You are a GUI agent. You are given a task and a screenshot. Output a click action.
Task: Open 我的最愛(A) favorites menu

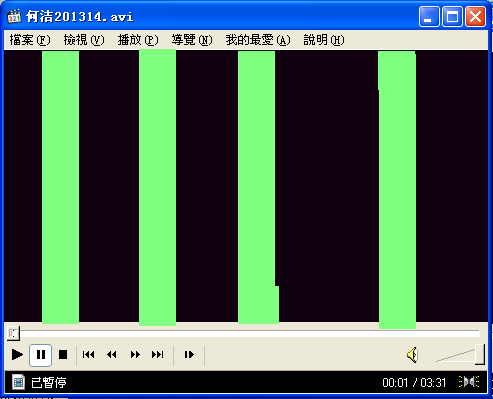point(258,40)
